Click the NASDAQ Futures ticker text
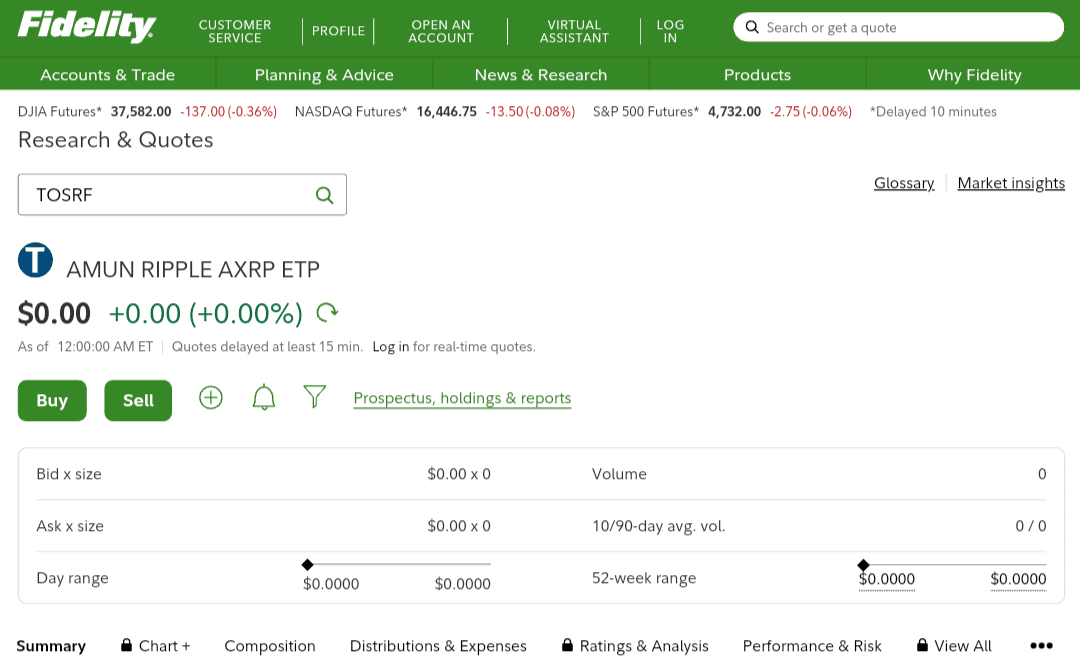 [x=435, y=112]
